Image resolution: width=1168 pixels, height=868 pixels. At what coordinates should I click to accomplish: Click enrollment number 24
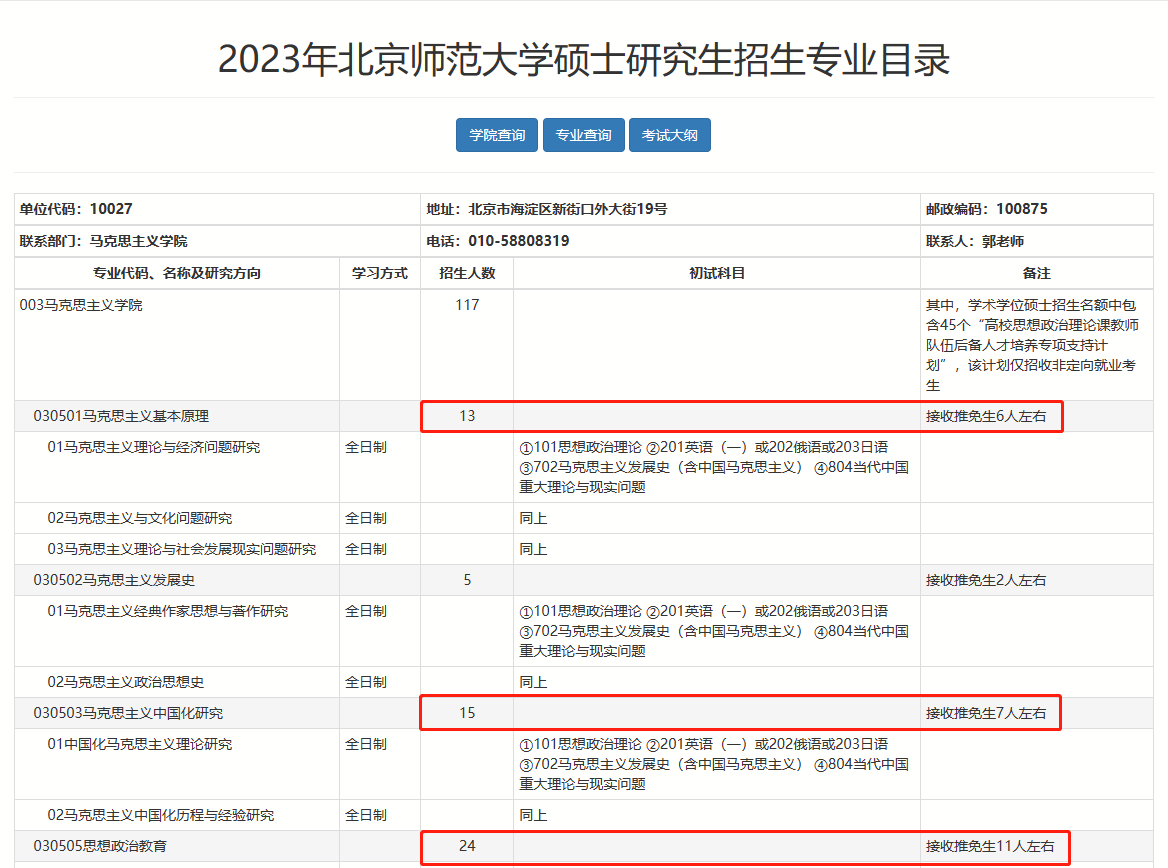pyautogui.click(x=467, y=846)
